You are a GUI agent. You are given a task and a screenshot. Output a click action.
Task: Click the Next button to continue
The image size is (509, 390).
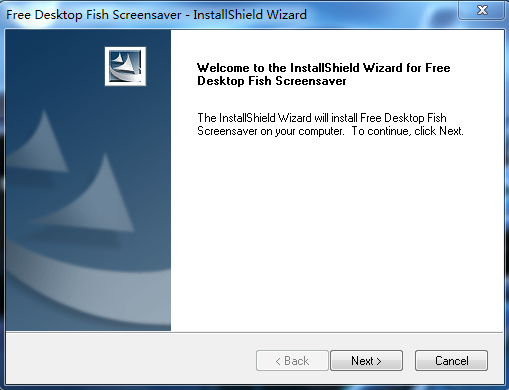click(x=366, y=360)
